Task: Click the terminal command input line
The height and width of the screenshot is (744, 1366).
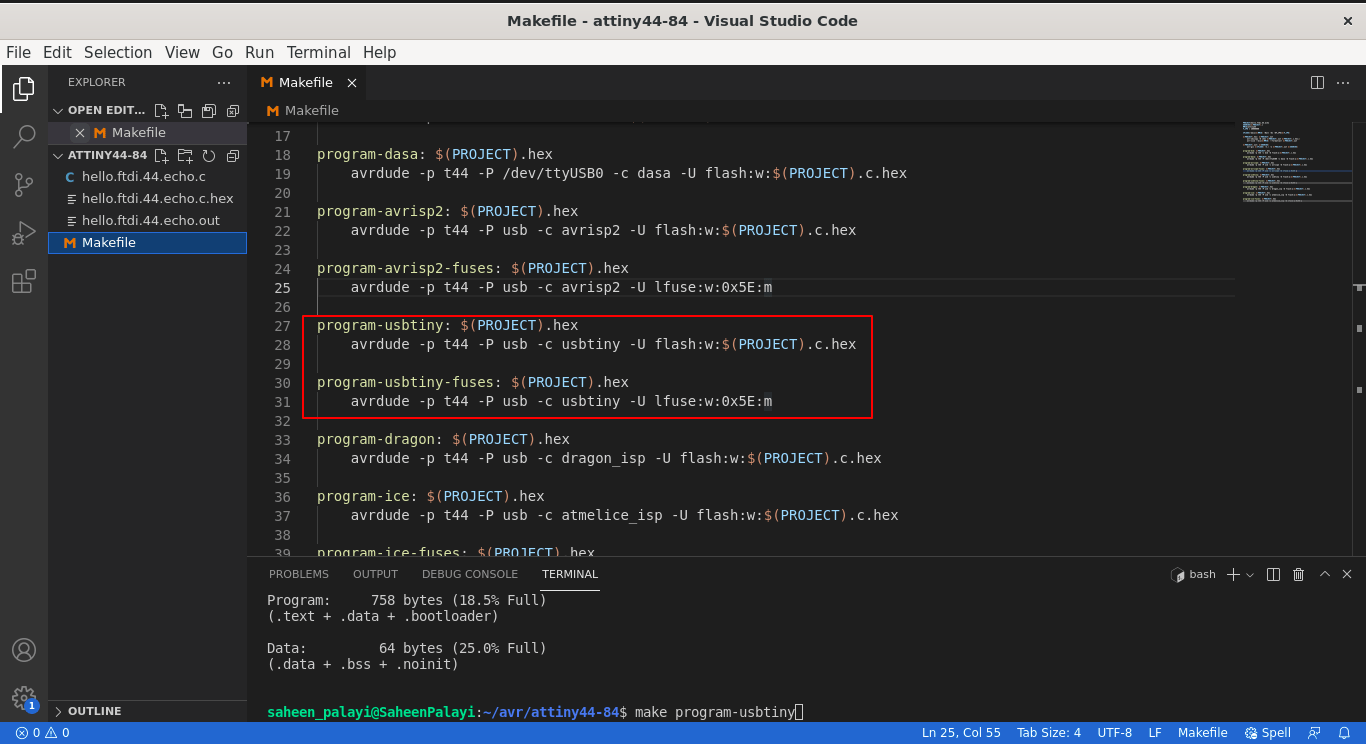Action: coord(534,712)
